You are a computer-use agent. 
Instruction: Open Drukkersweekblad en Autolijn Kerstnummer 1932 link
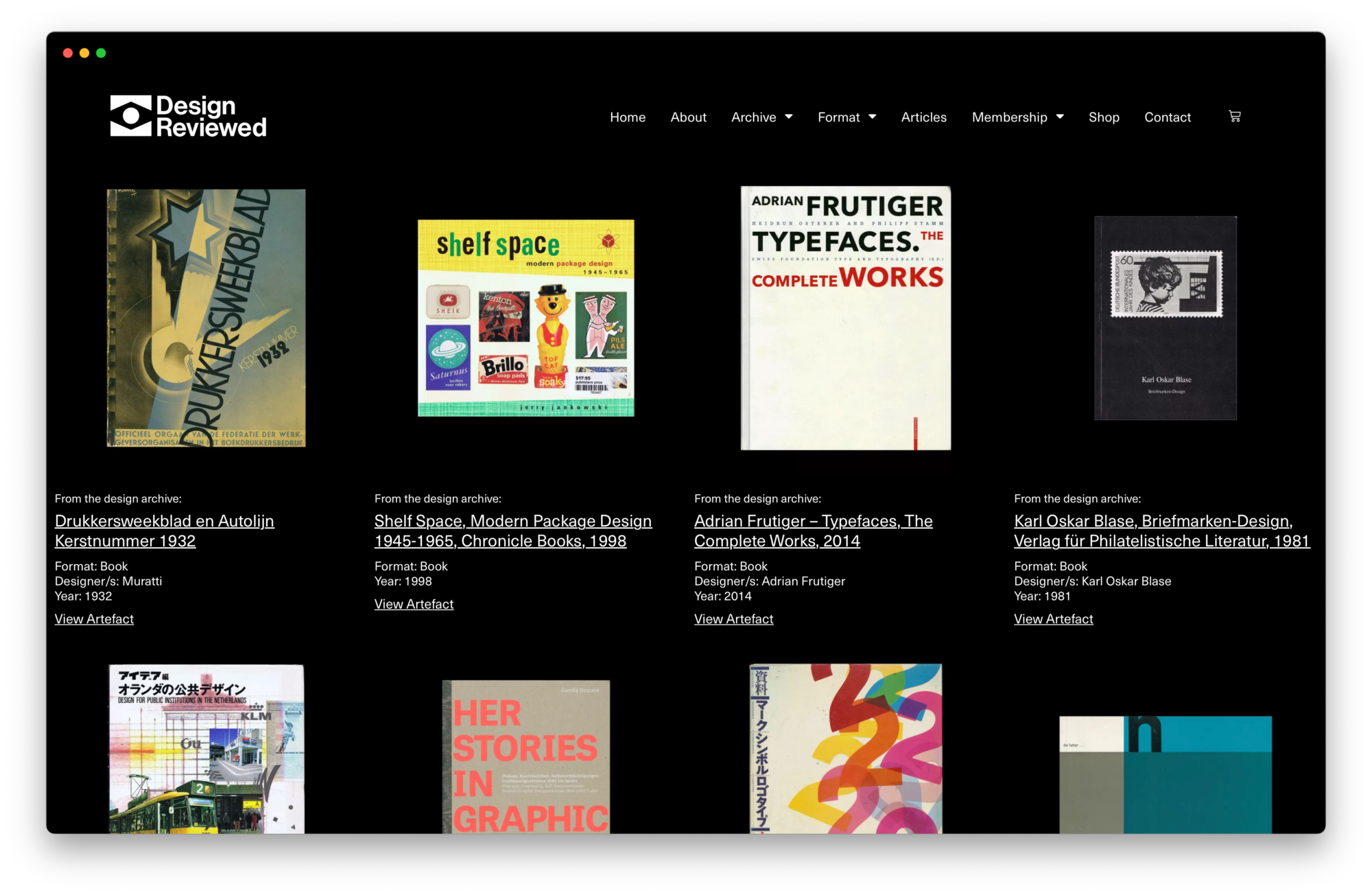(165, 531)
